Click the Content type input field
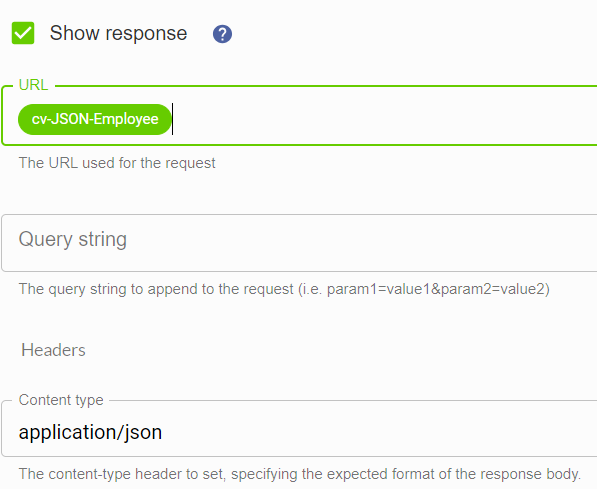The width and height of the screenshot is (597, 489). [x=299, y=431]
